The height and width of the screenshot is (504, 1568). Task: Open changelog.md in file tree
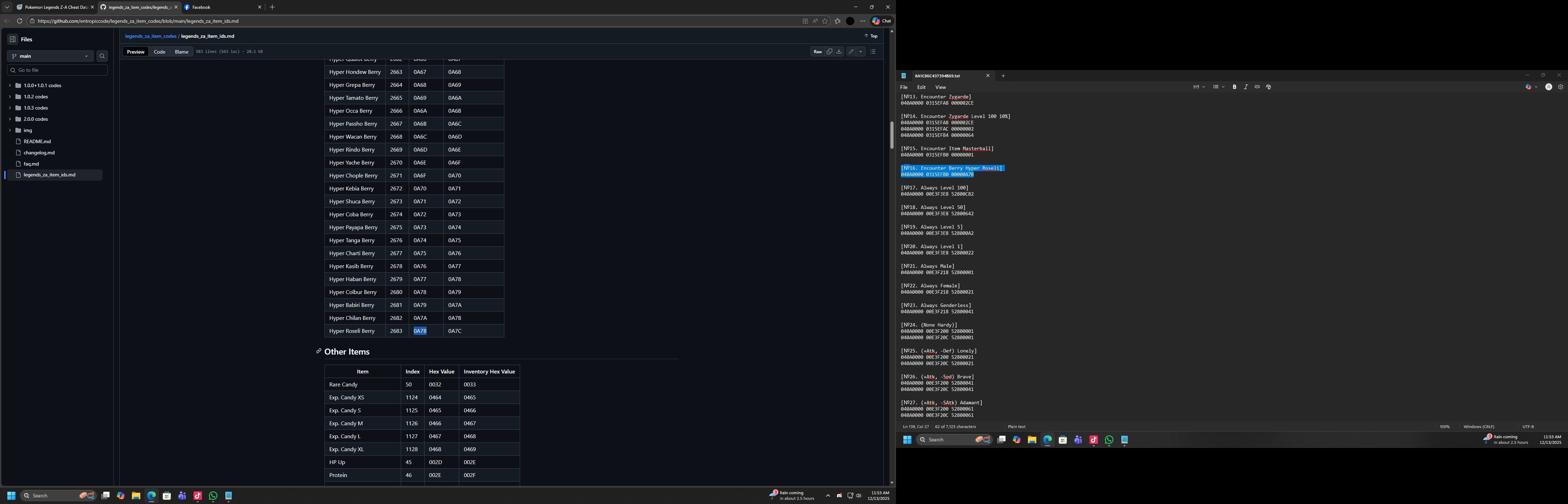39,153
